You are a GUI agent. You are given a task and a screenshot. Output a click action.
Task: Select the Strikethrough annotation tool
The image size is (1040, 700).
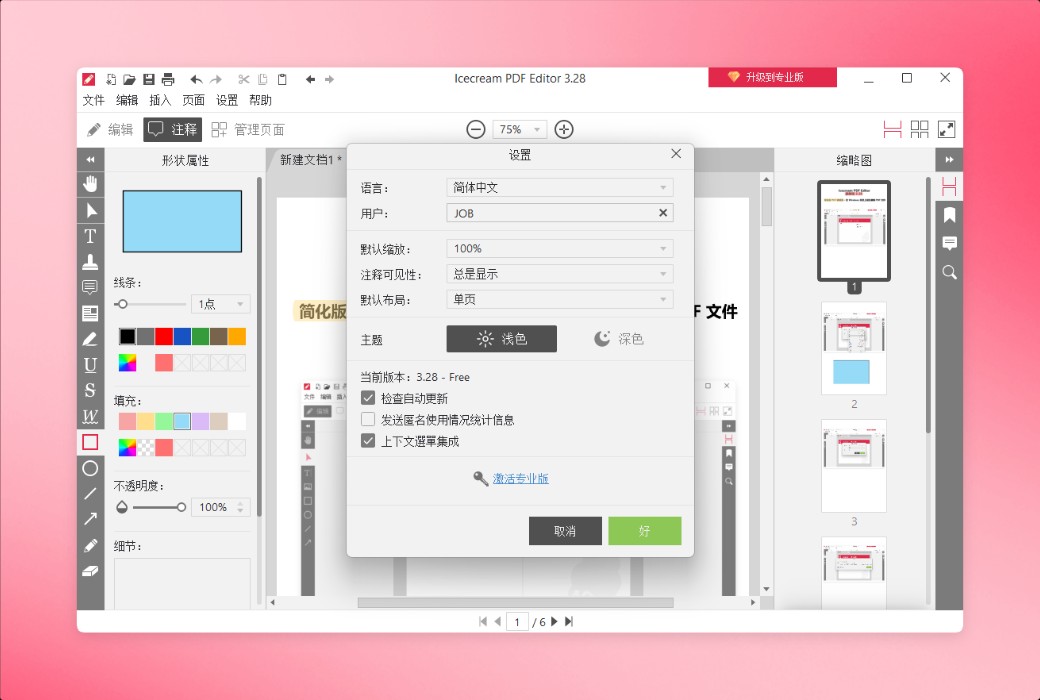coord(90,390)
